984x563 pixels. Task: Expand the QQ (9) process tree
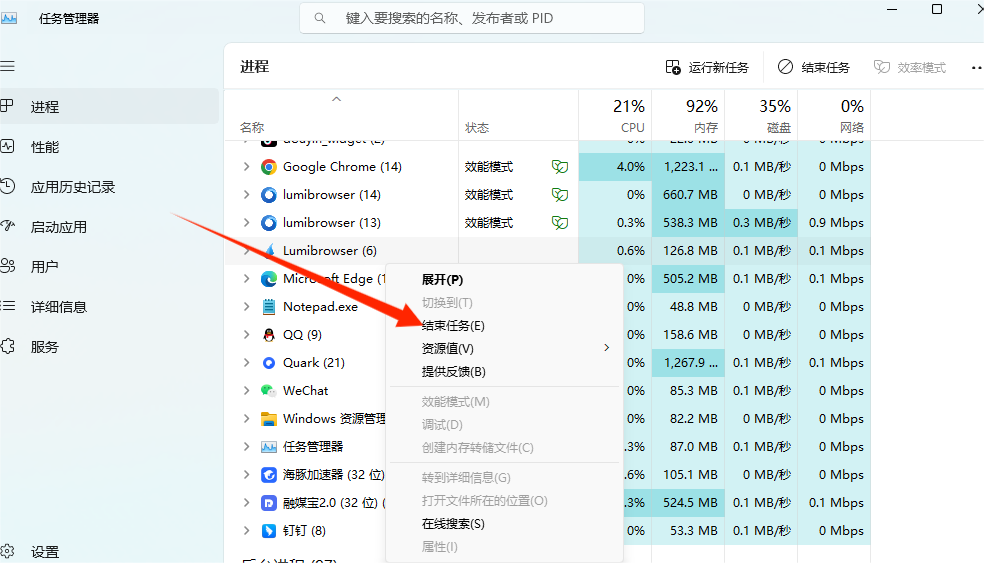247,335
